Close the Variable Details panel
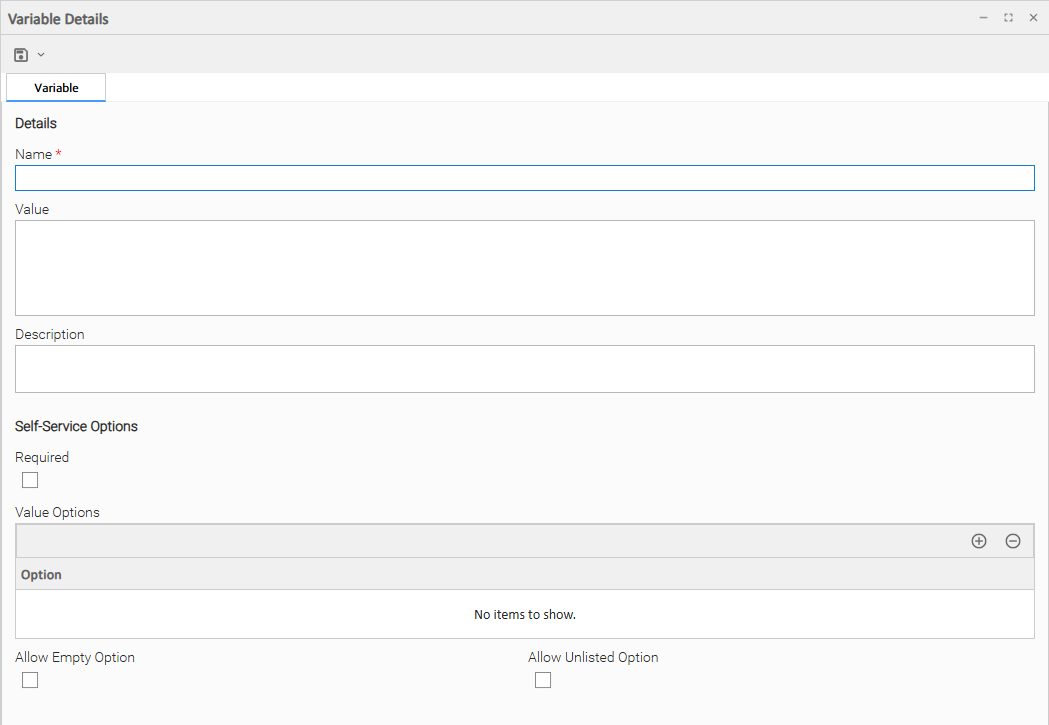1049x725 pixels. [x=1033, y=18]
